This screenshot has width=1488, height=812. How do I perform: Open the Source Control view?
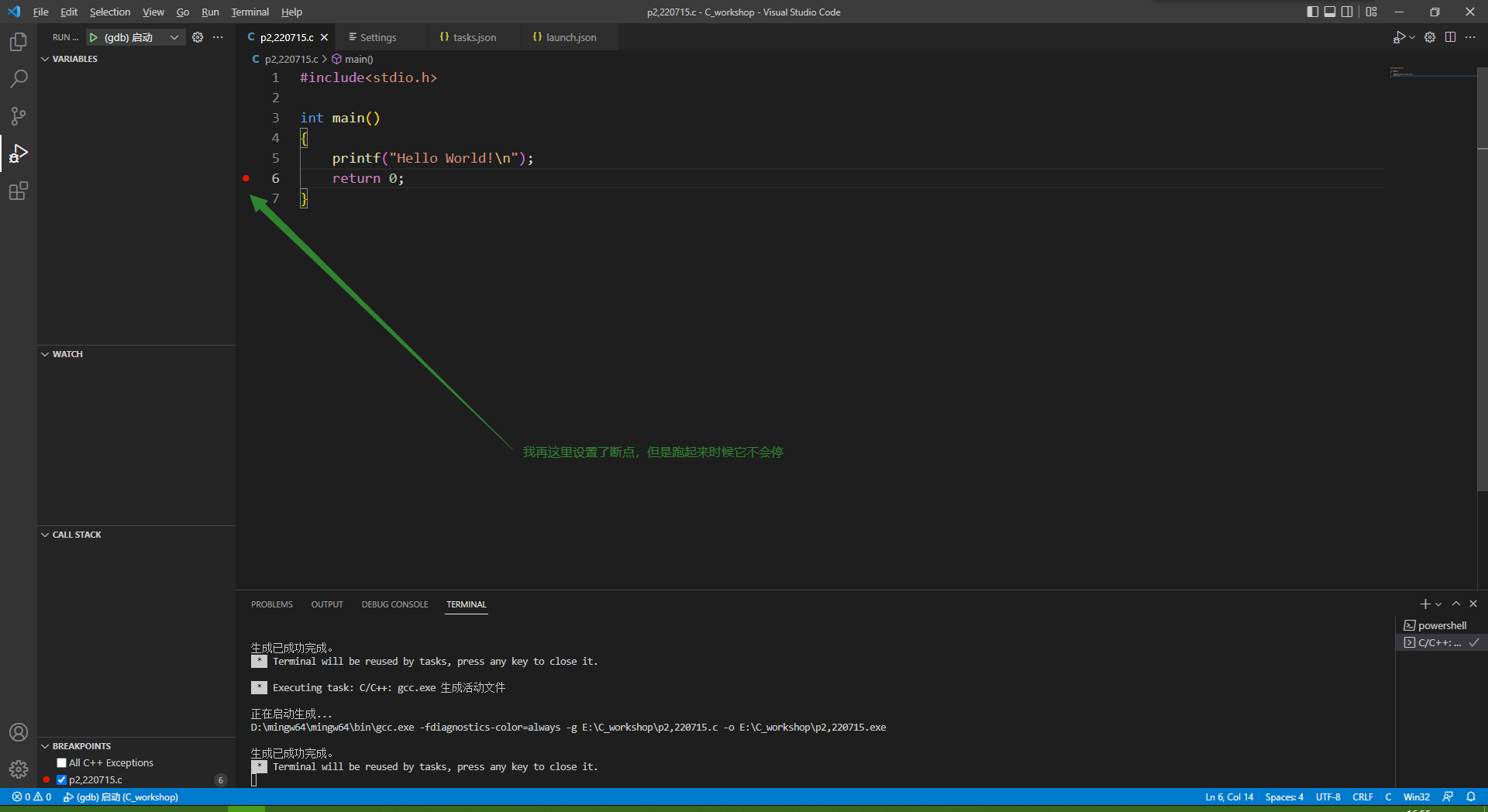click(x=19, y=116)
